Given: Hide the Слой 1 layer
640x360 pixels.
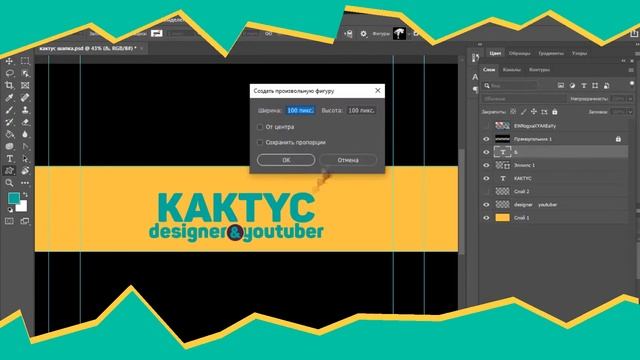Looking at the screenshot, I should click(486, 218).
